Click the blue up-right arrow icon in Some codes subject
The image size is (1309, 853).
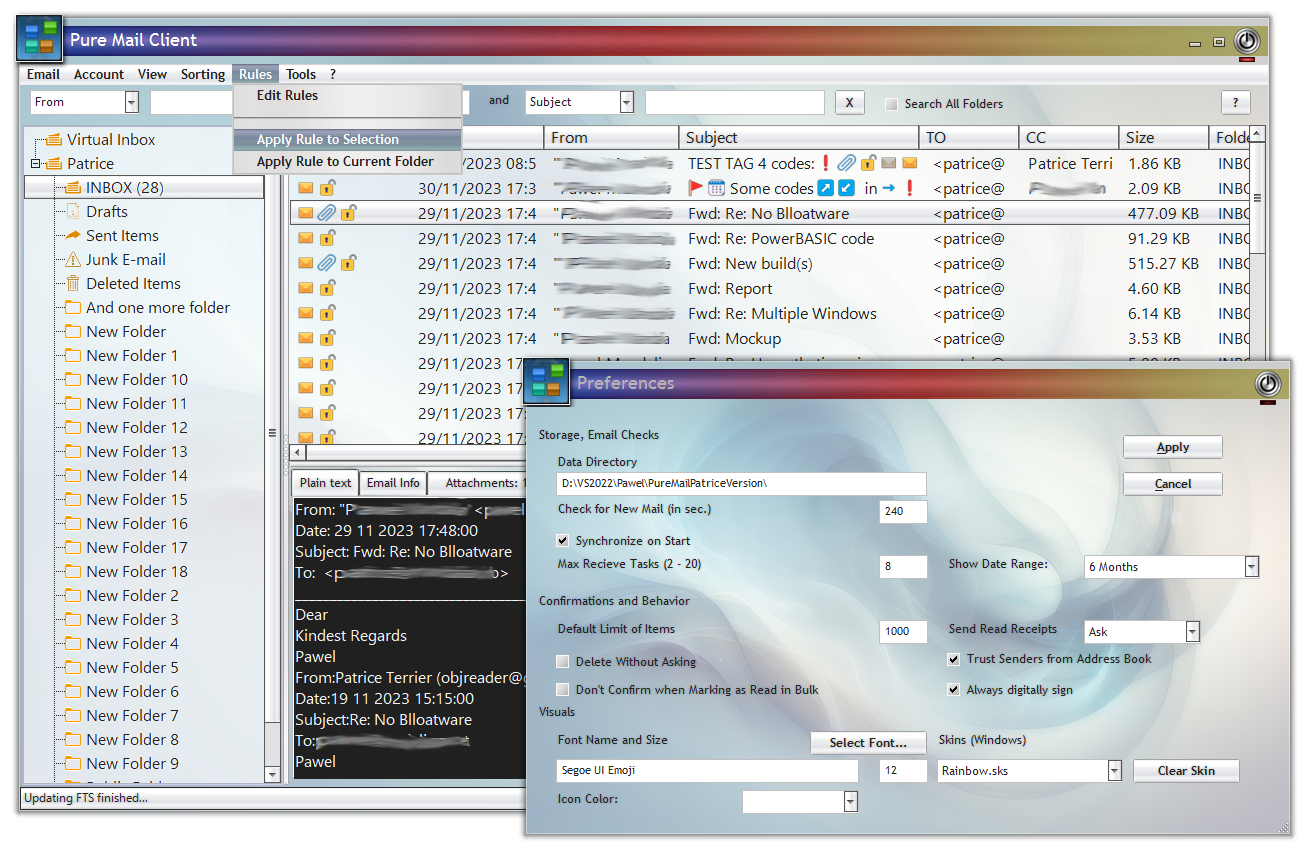(x=826, y=188)
